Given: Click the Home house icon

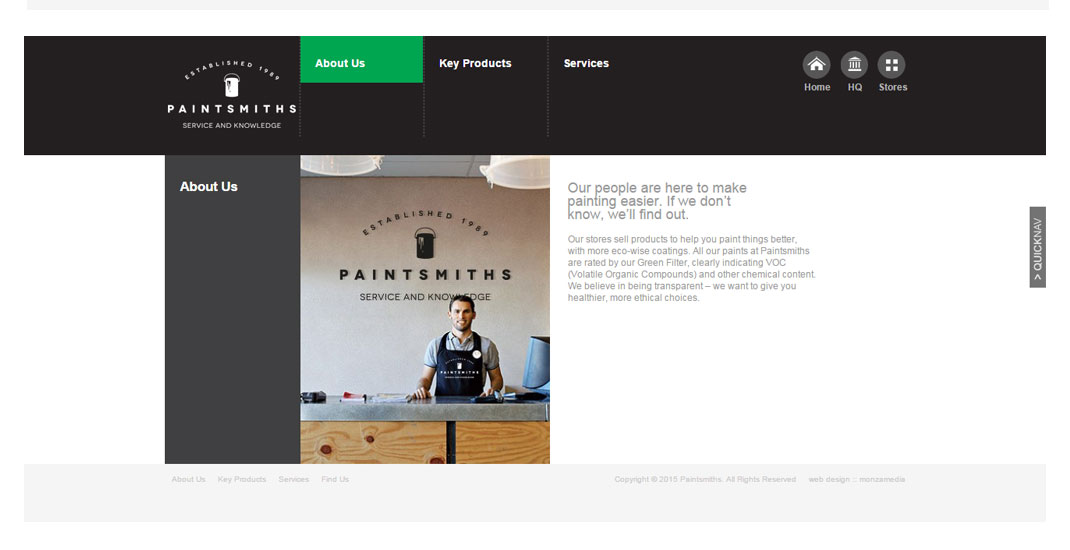Looking at the screenshot, I should tap(817, 65).
